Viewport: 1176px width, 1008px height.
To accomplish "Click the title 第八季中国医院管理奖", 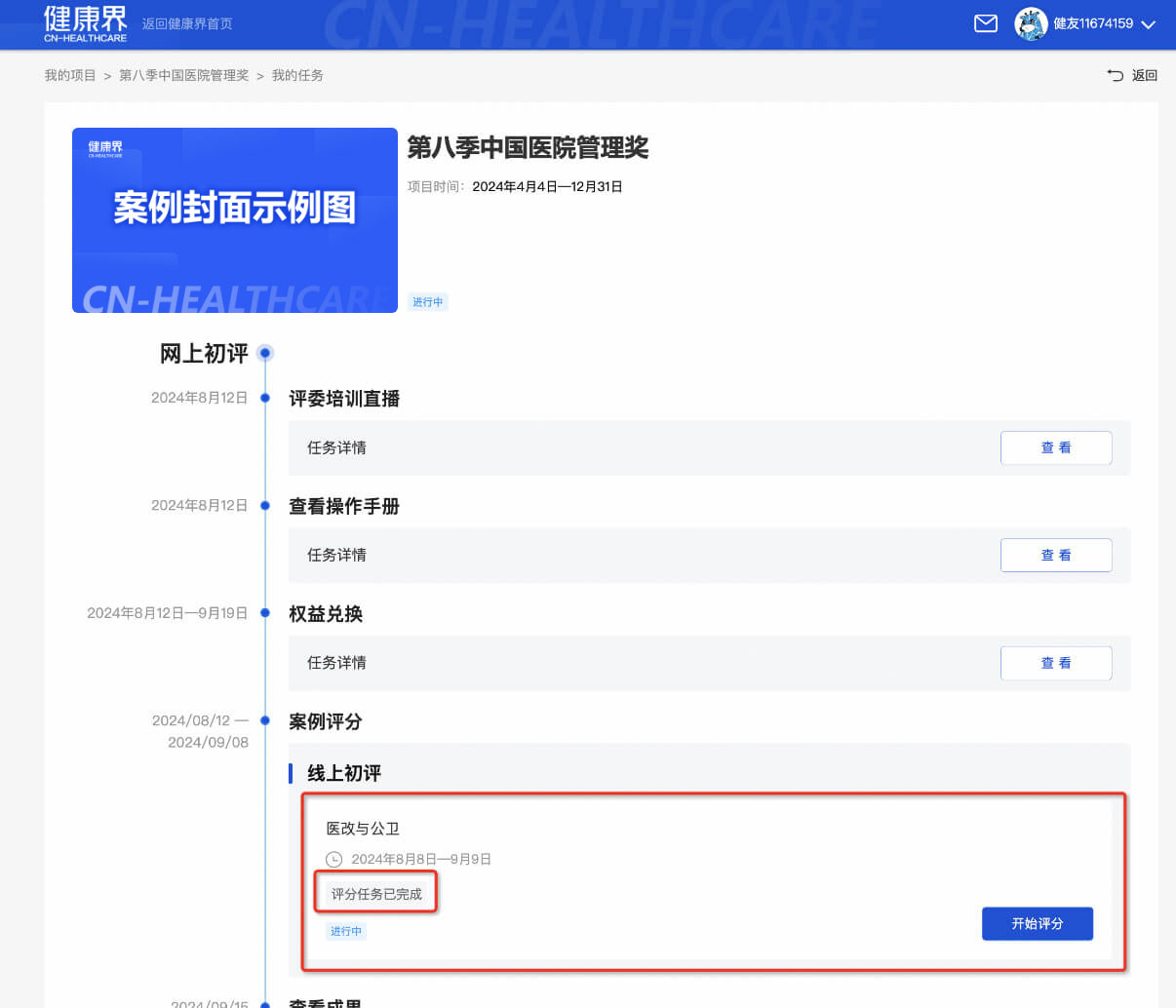I will 528,147.
